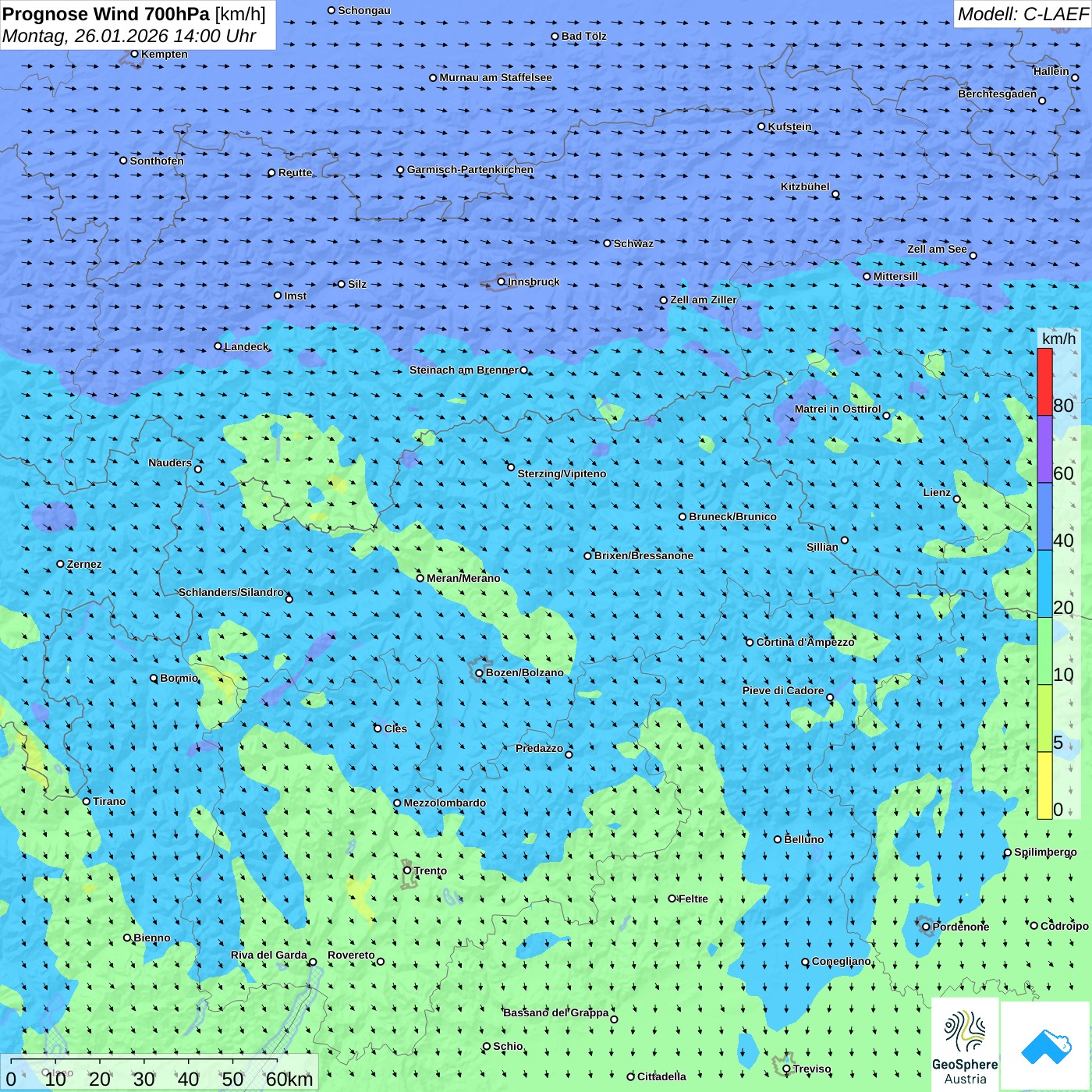Image resolution: width=1092 pixels, height=1092 pixels.
Task: Click the 'Tirano' label
Action: [x=109, y=801]
